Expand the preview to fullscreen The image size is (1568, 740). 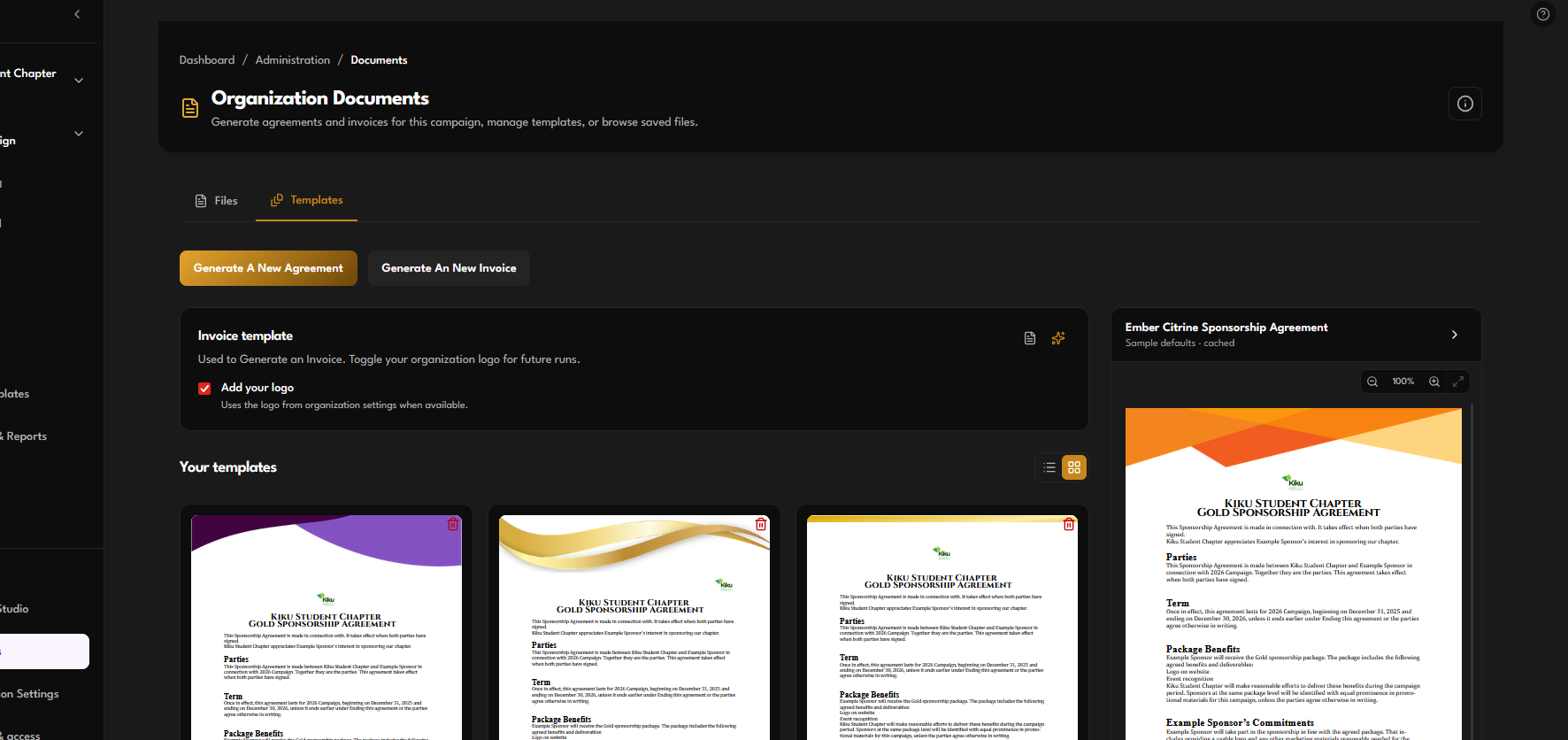click(x=1458, y=382)
